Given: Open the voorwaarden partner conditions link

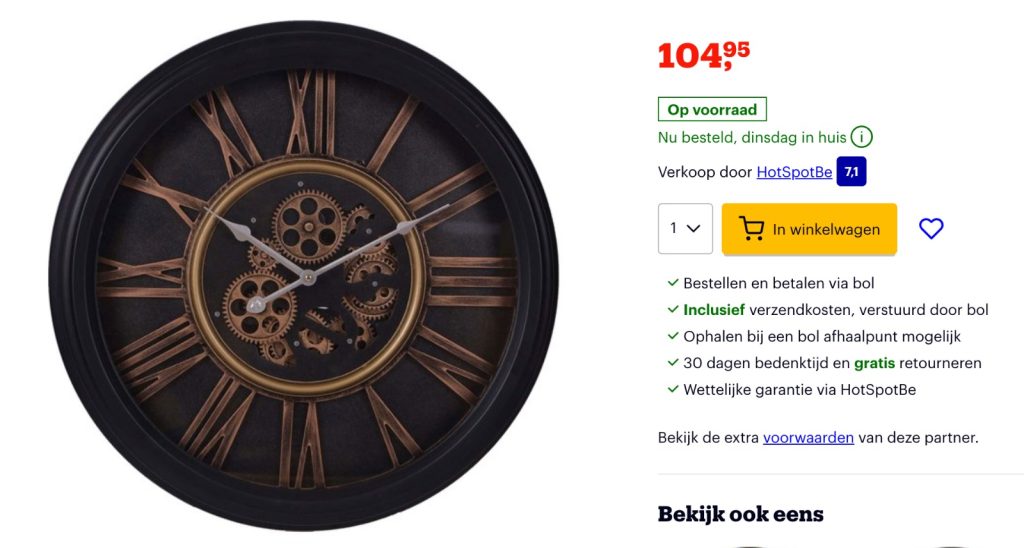Looking at the screenshot, I should click(808, 438).
